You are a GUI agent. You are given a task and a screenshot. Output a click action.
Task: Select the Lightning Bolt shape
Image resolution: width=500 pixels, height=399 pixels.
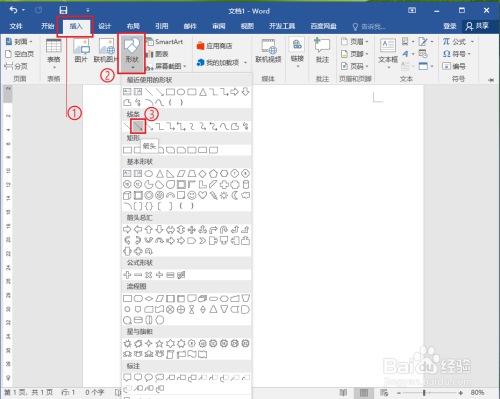(213, 195)
